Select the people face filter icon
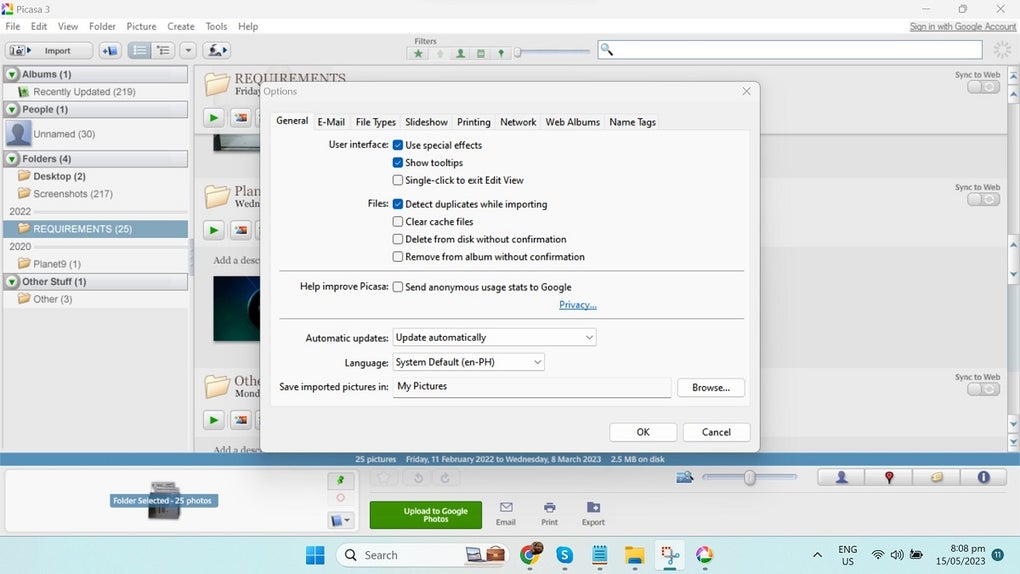This screenshot has width=1020, height=574. point(460,53)
